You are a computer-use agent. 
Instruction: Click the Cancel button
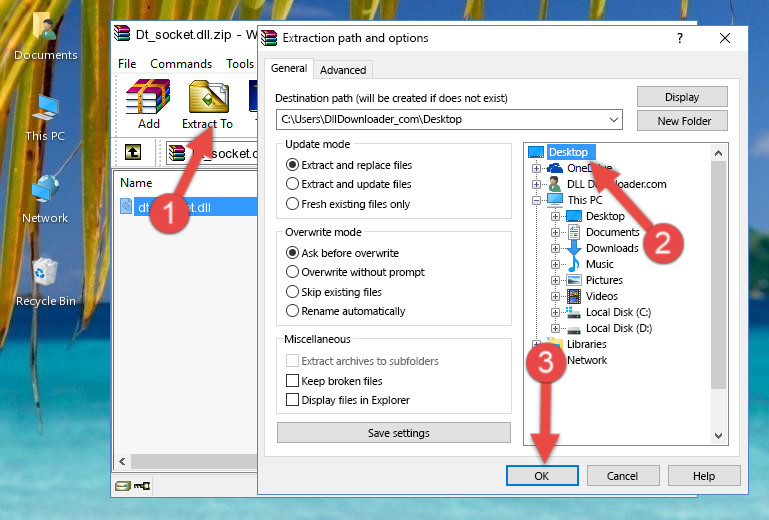click(x=622, y=476)
